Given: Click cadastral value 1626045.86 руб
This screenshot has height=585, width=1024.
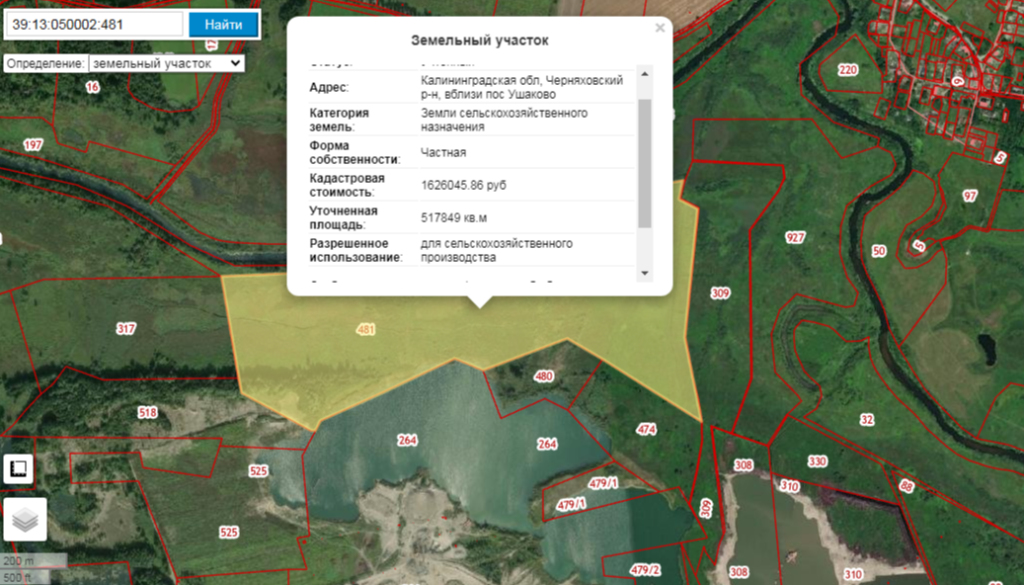Looking at the screenshot, I should (464, 185).
